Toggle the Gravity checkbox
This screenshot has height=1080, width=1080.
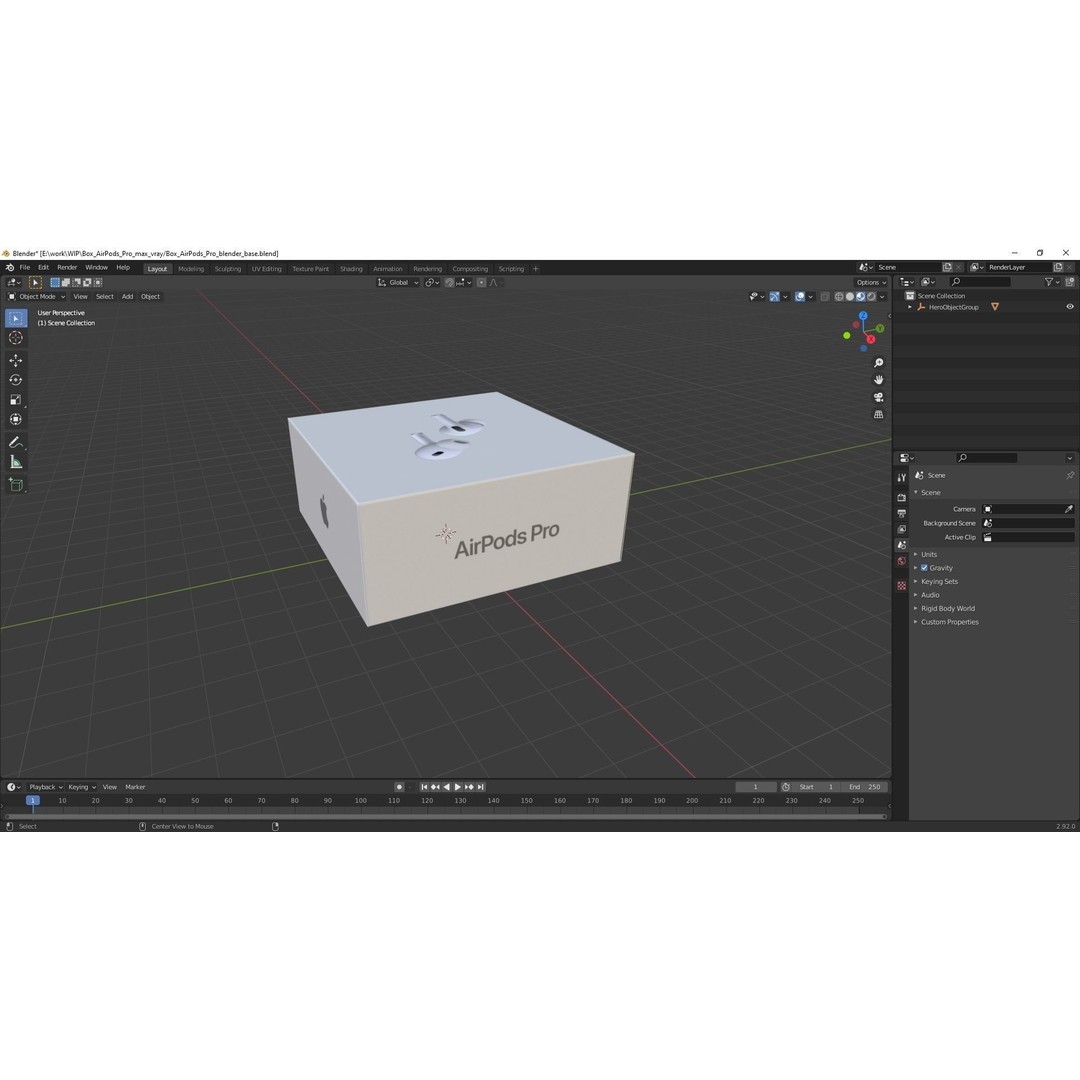924,568
